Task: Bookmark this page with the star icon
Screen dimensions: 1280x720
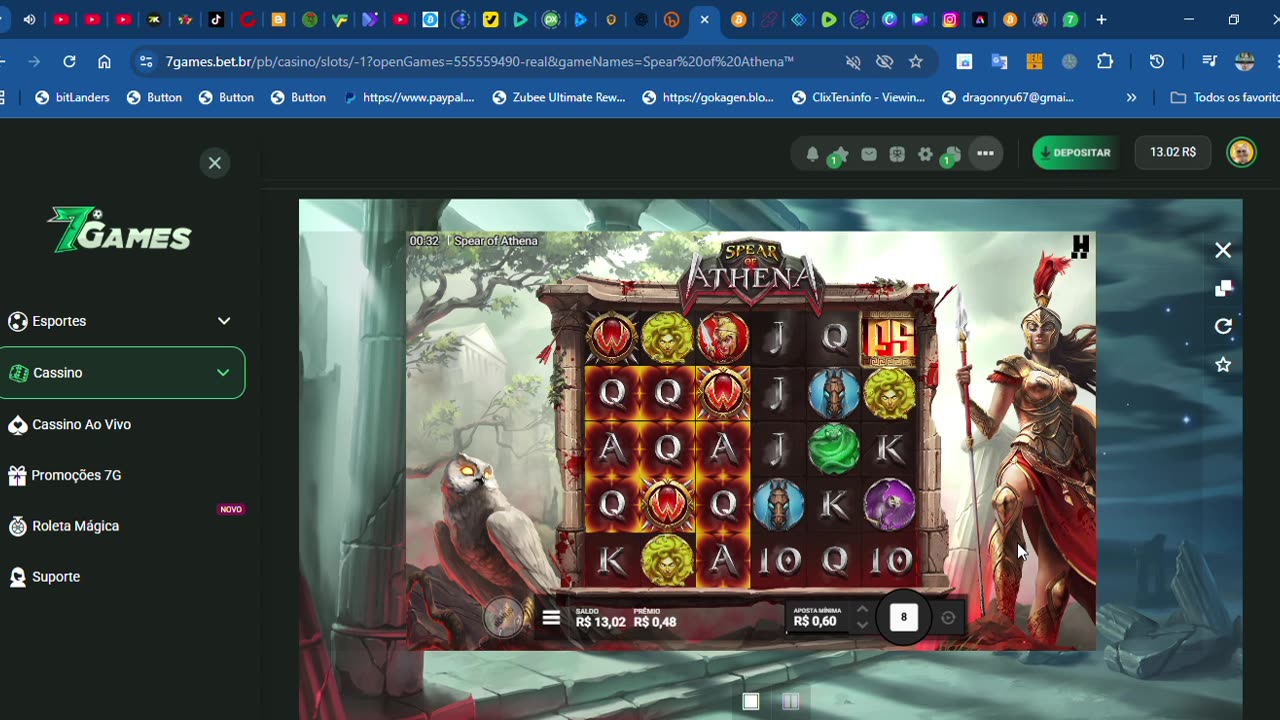Action: pyautogui.click(x=915, y=61)
